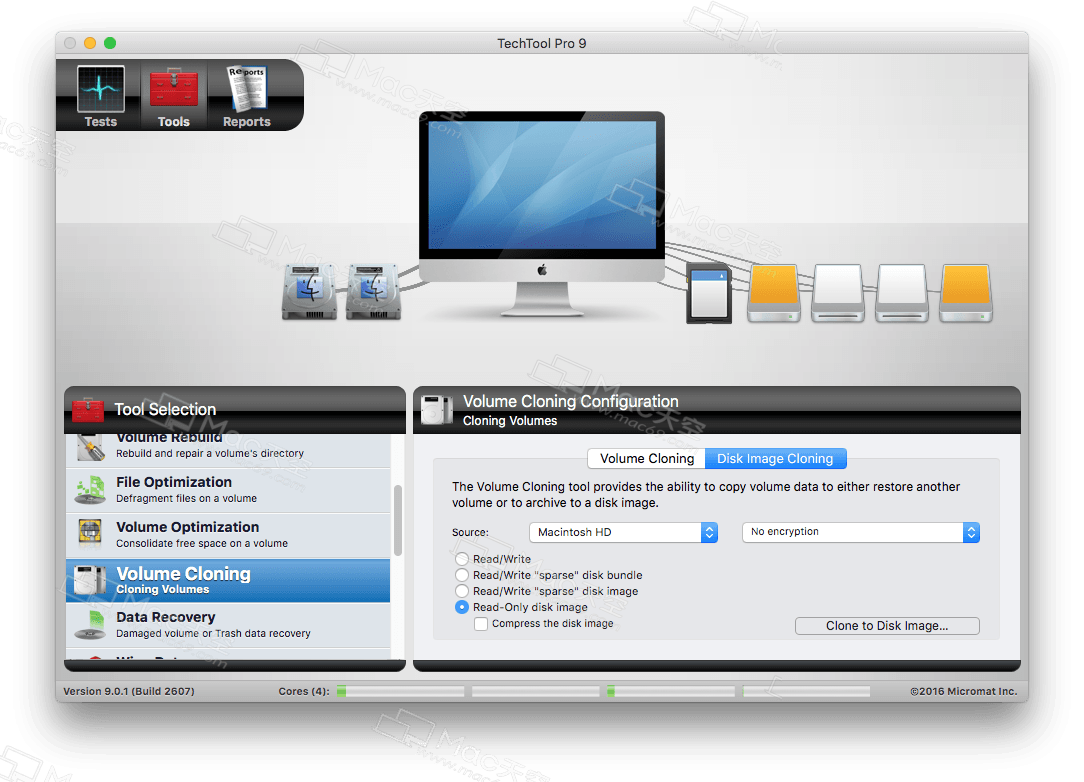The height and width of the screenshot is (782, 1084).
Task: Open the Reports document icon
Action: tap(247, 89)
